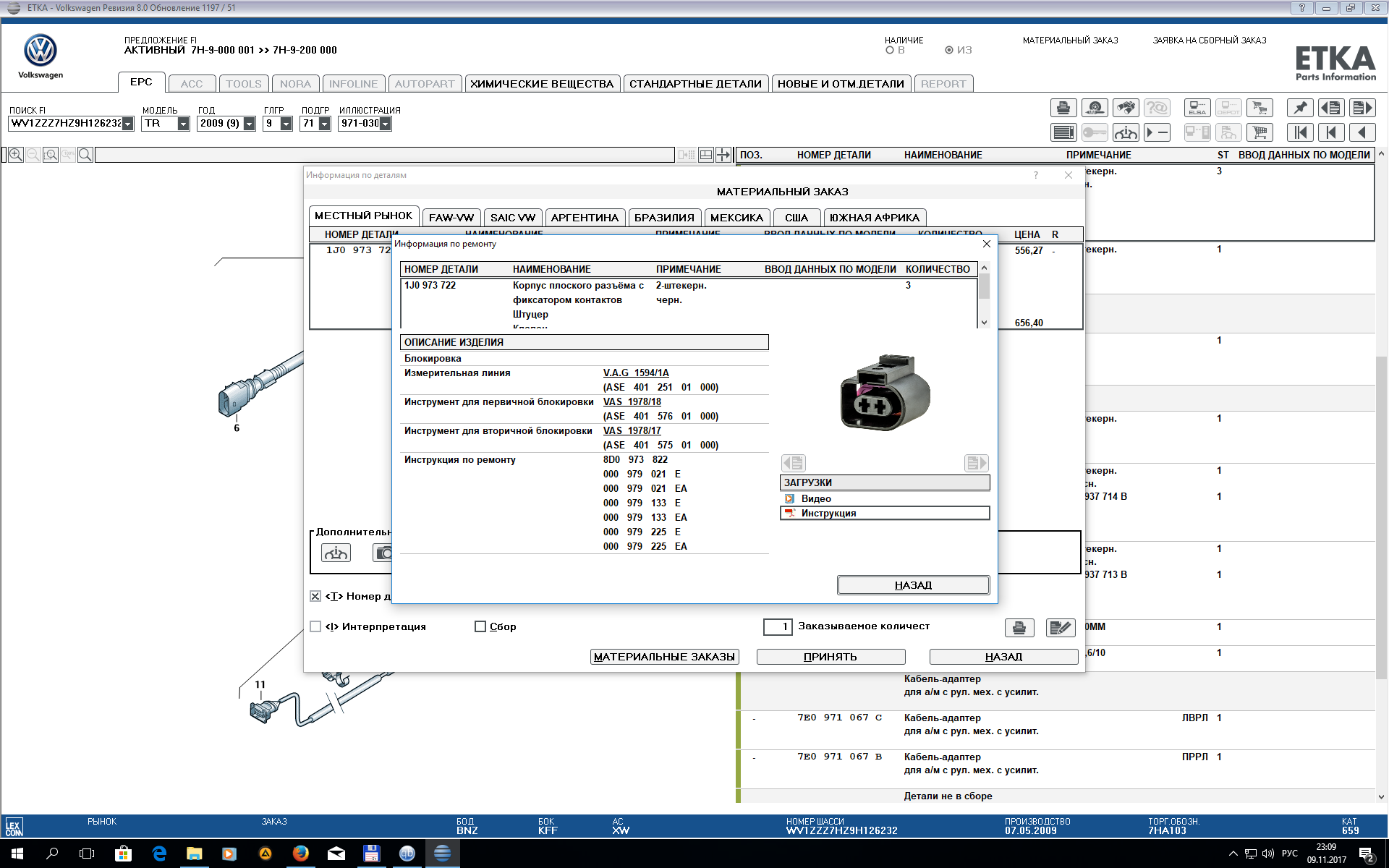This screenshot has height=868, width=1389.
Task: Open the Инструкция download item
Action: 885,513
